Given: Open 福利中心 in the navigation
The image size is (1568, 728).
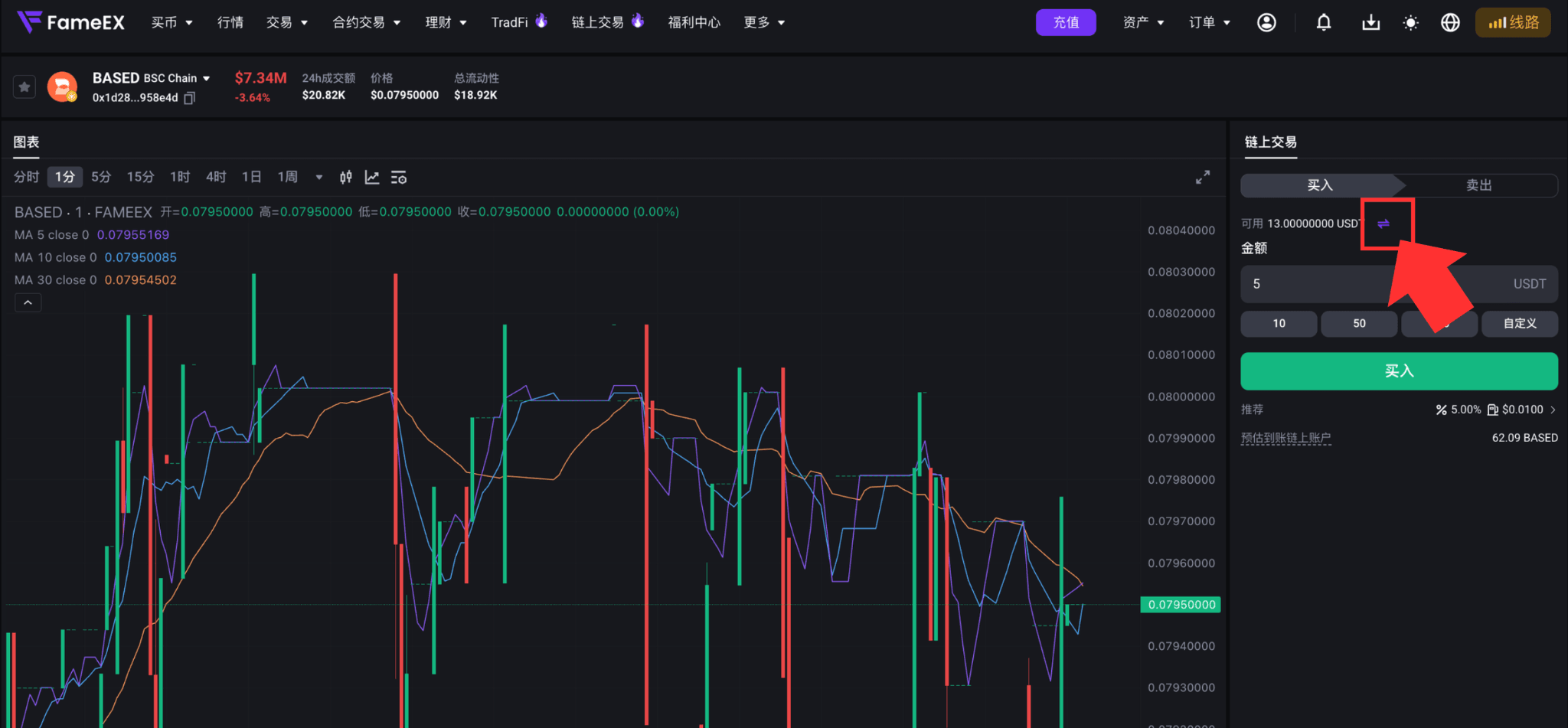Looking at the screenshot, I should [694, 23].
